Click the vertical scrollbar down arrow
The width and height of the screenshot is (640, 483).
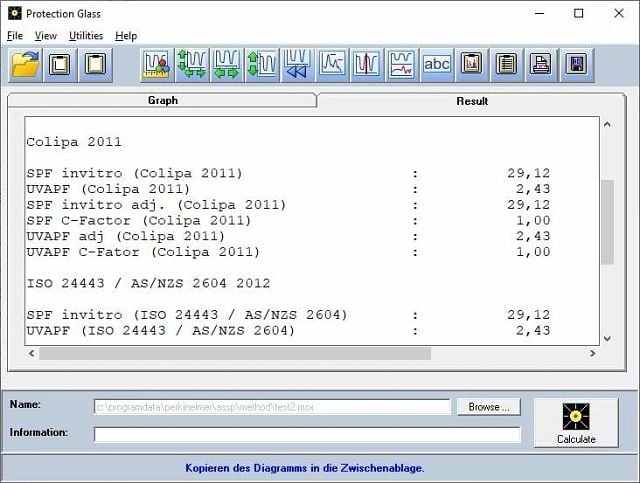click(607, 338)
